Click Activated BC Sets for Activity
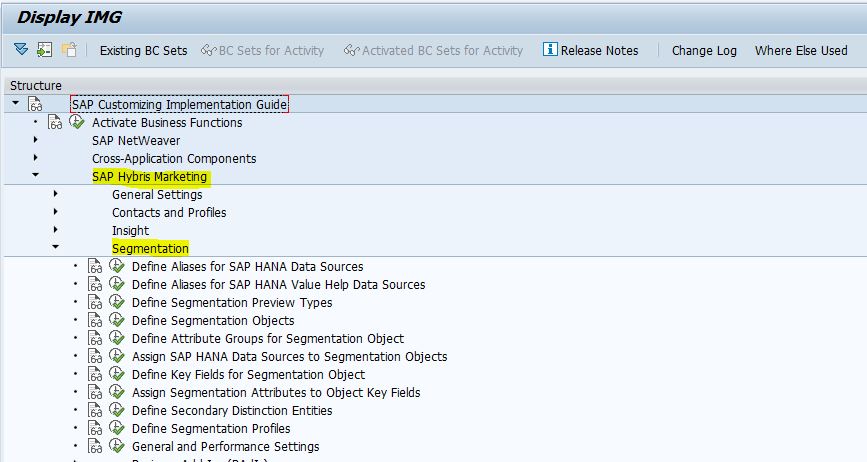This screenshot has height=462, width=867. click(433, 50)
